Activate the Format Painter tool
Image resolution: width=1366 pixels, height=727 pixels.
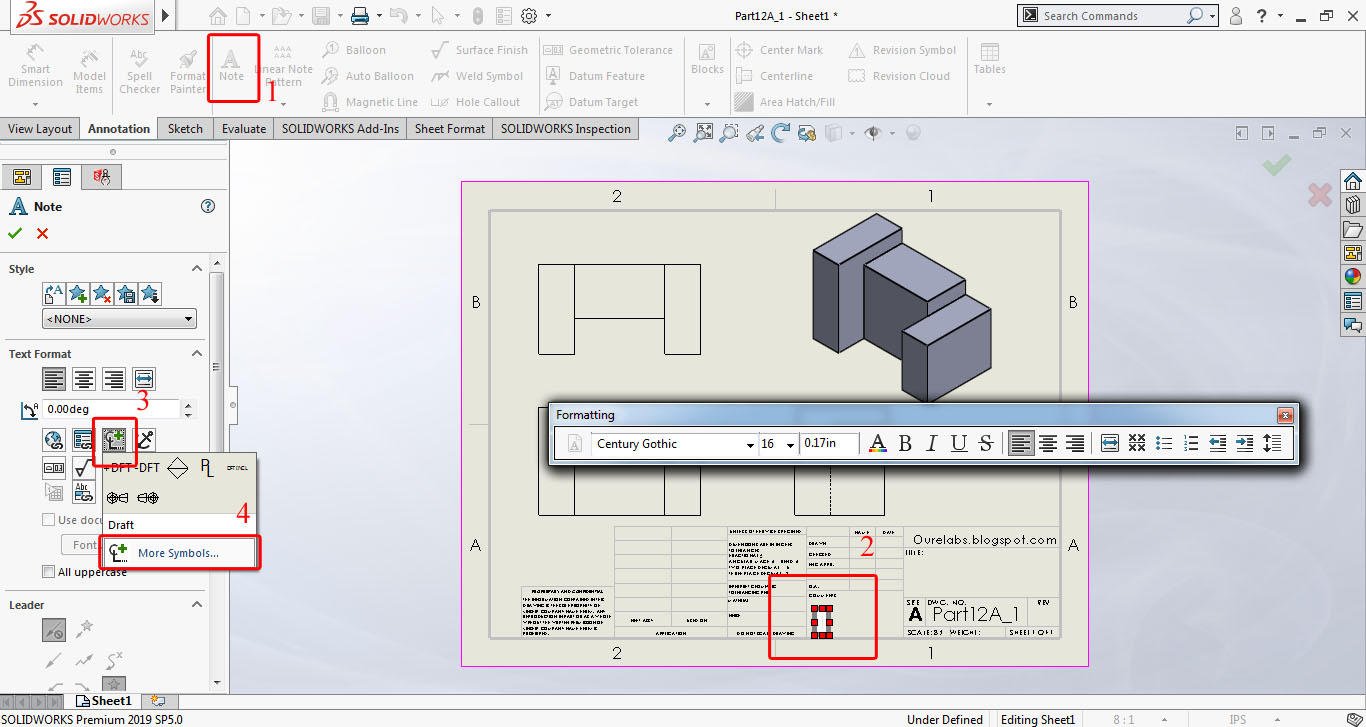click(187, 68)
